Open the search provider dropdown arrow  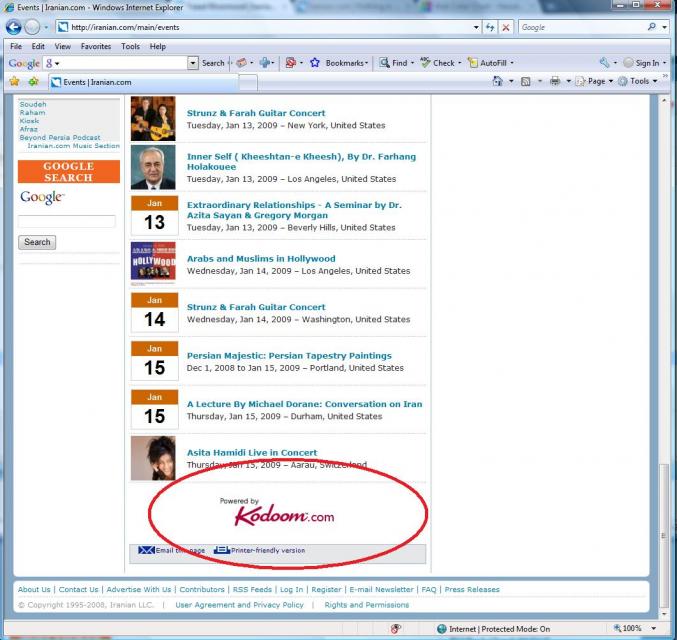[x=664, y=27]
